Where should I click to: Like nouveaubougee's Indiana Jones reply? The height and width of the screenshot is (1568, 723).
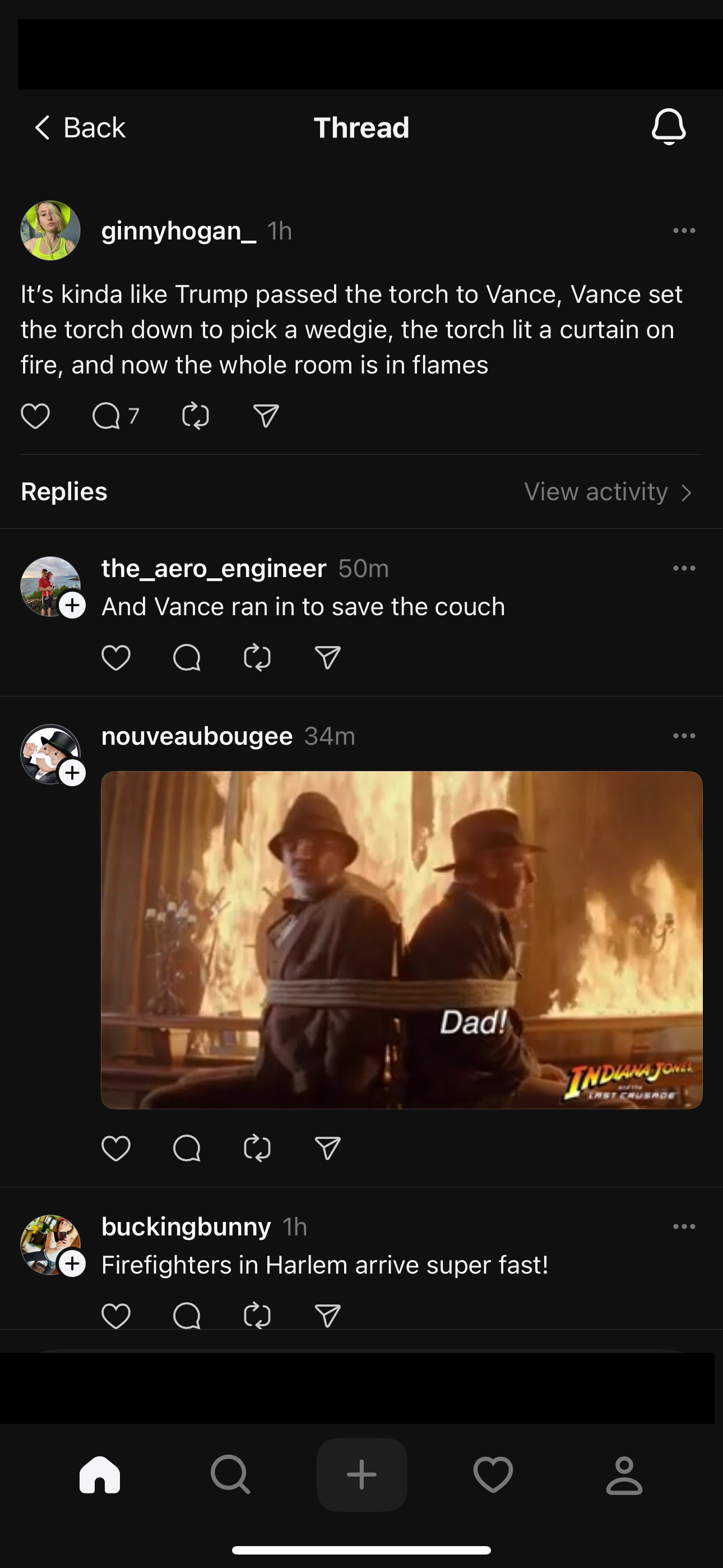point(115,1148)
